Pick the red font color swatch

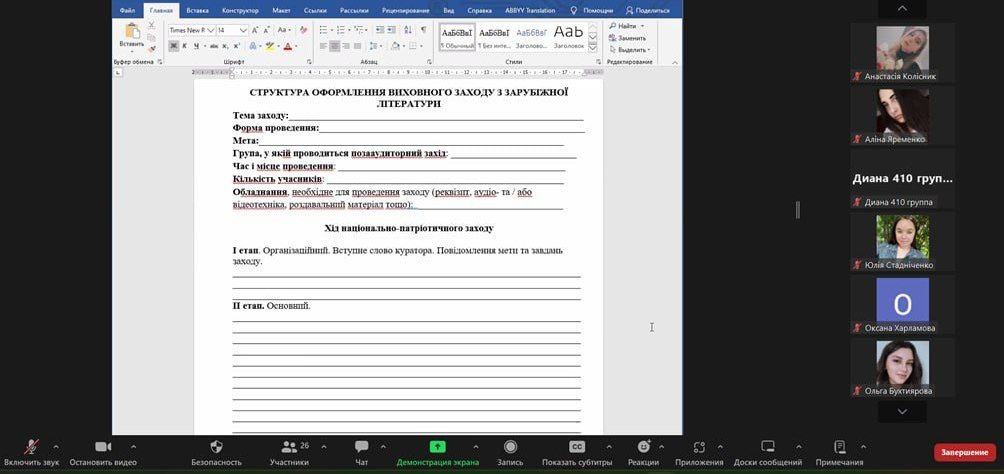pos(287,46)
